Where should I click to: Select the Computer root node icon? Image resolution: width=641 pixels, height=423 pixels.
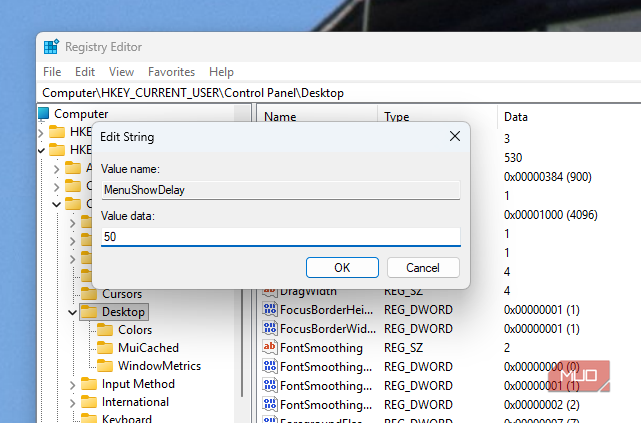point(43,113)
